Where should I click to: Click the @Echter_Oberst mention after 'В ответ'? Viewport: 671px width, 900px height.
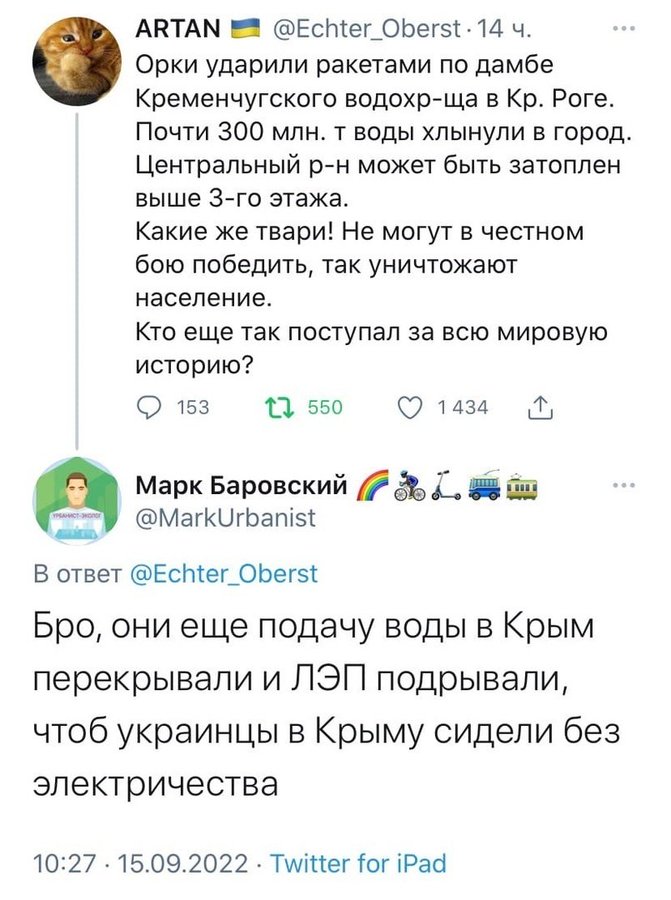pos(224,574)
